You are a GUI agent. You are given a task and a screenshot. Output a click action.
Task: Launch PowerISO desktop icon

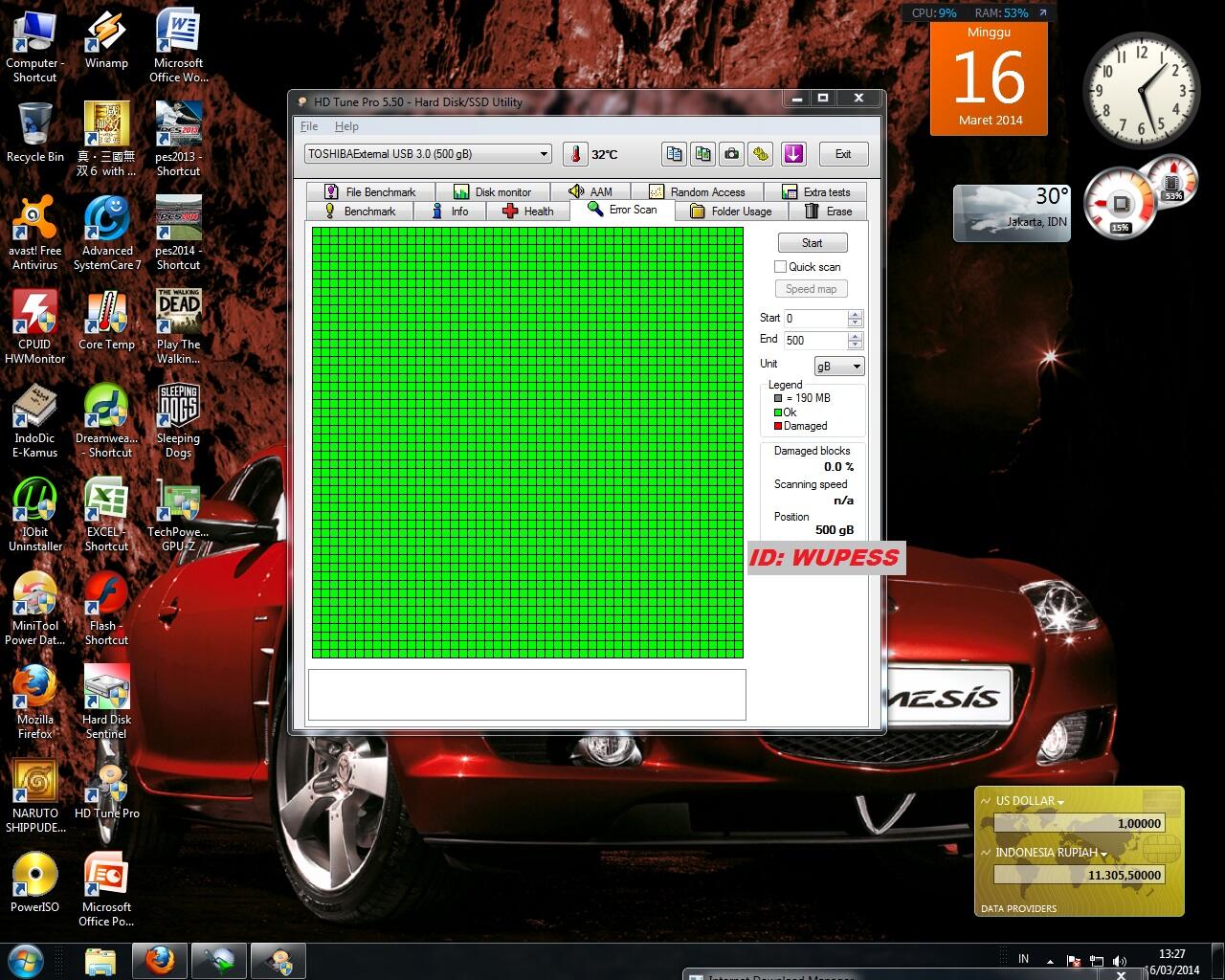coord(35,883)
